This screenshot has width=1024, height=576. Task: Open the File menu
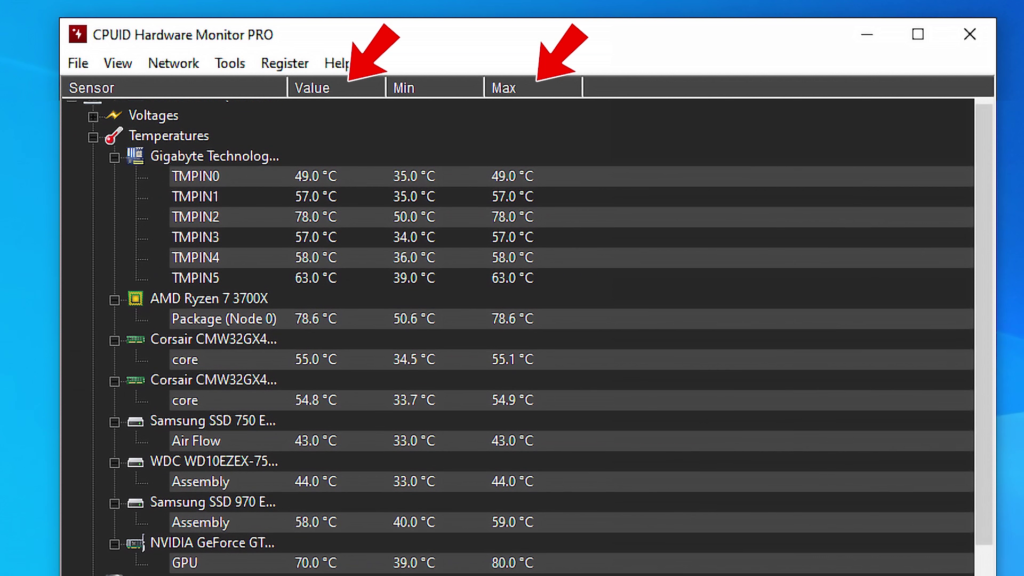78,63
